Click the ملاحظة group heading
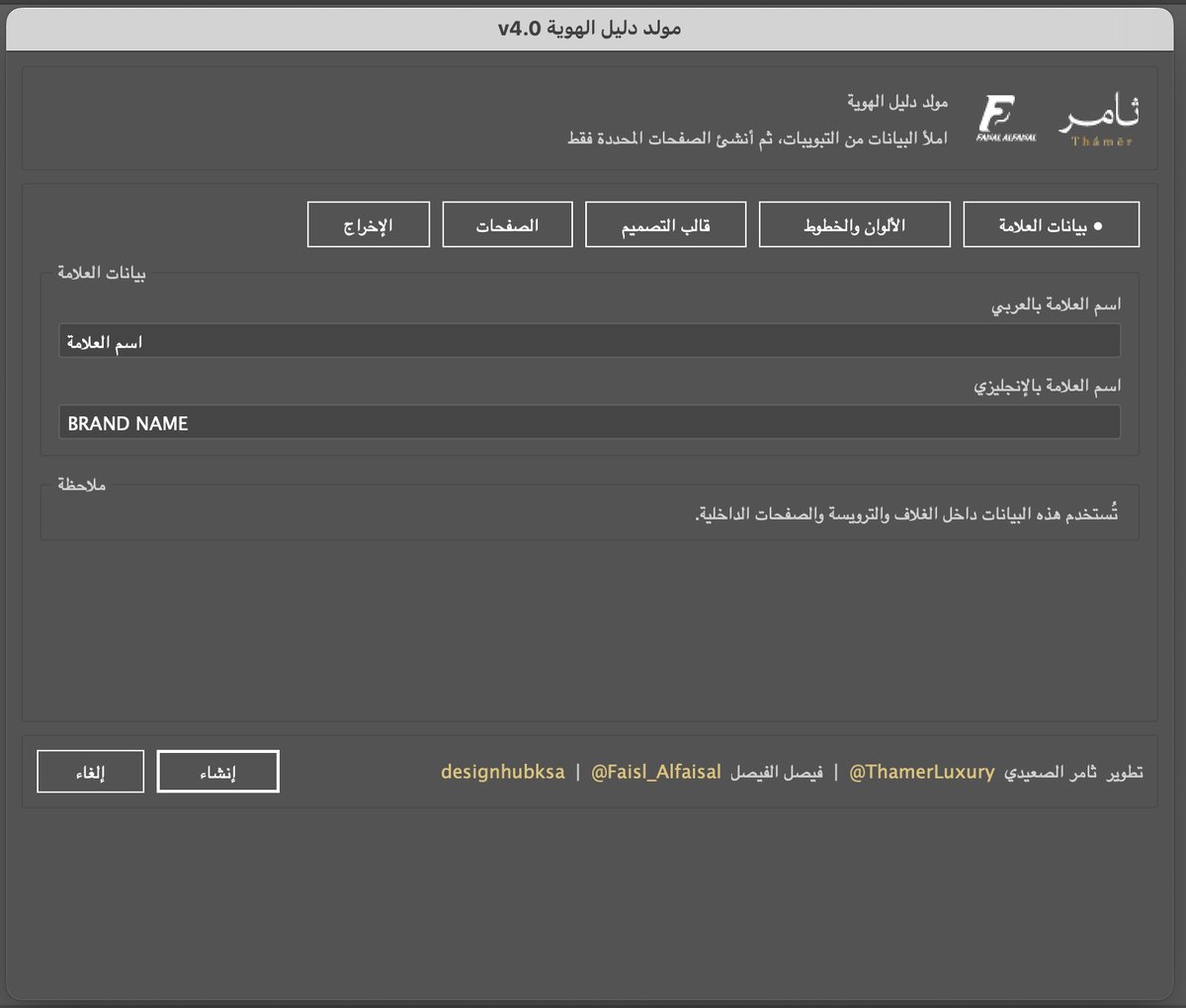Image resolution: width=1186 pixels, height=1008 pixels. click(81, 485)
